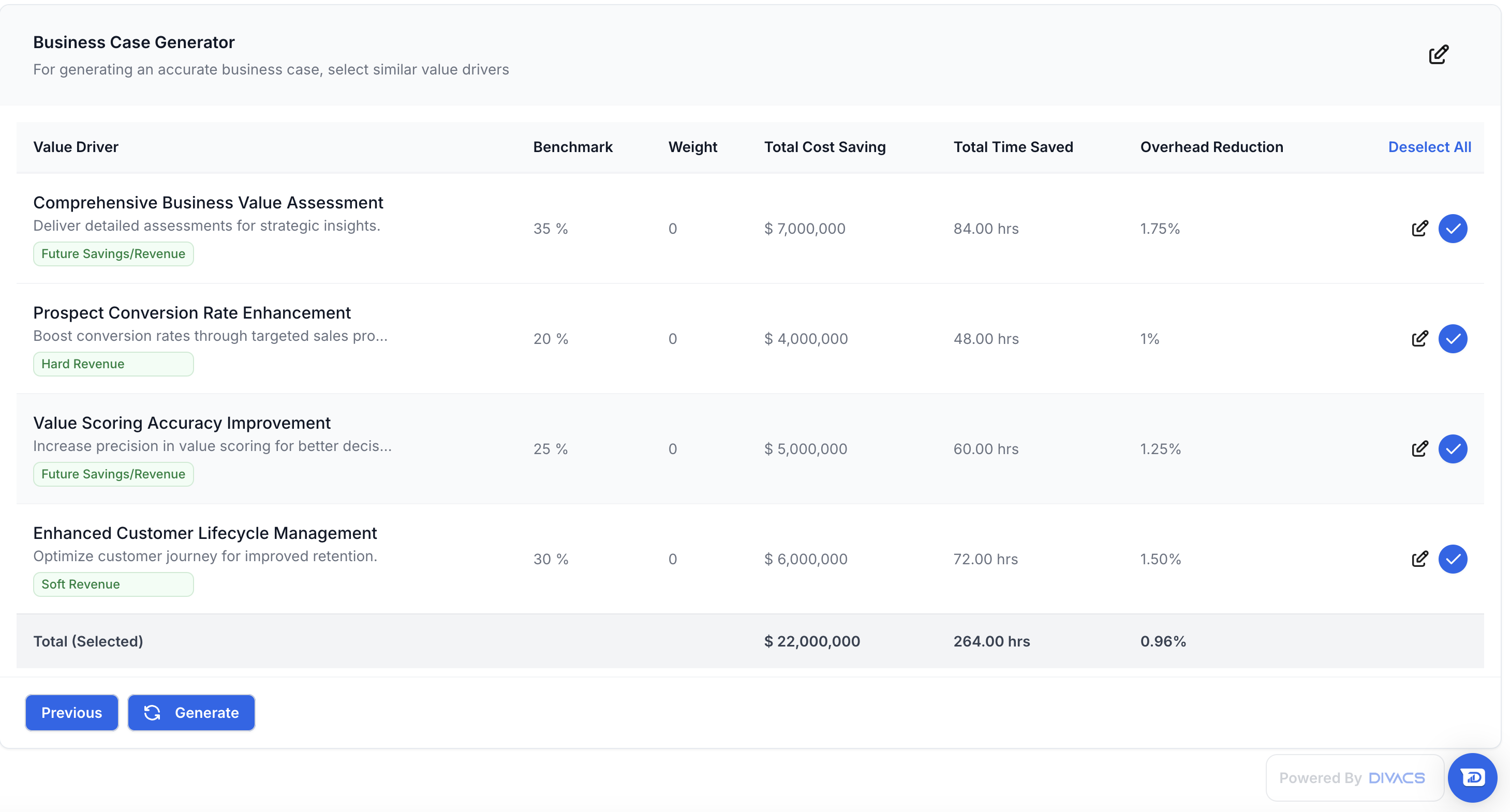Select the Value Scoring Accuracy Improvement title
The height and width of the screenshot is (812, 1510).
tap(182, 423)
